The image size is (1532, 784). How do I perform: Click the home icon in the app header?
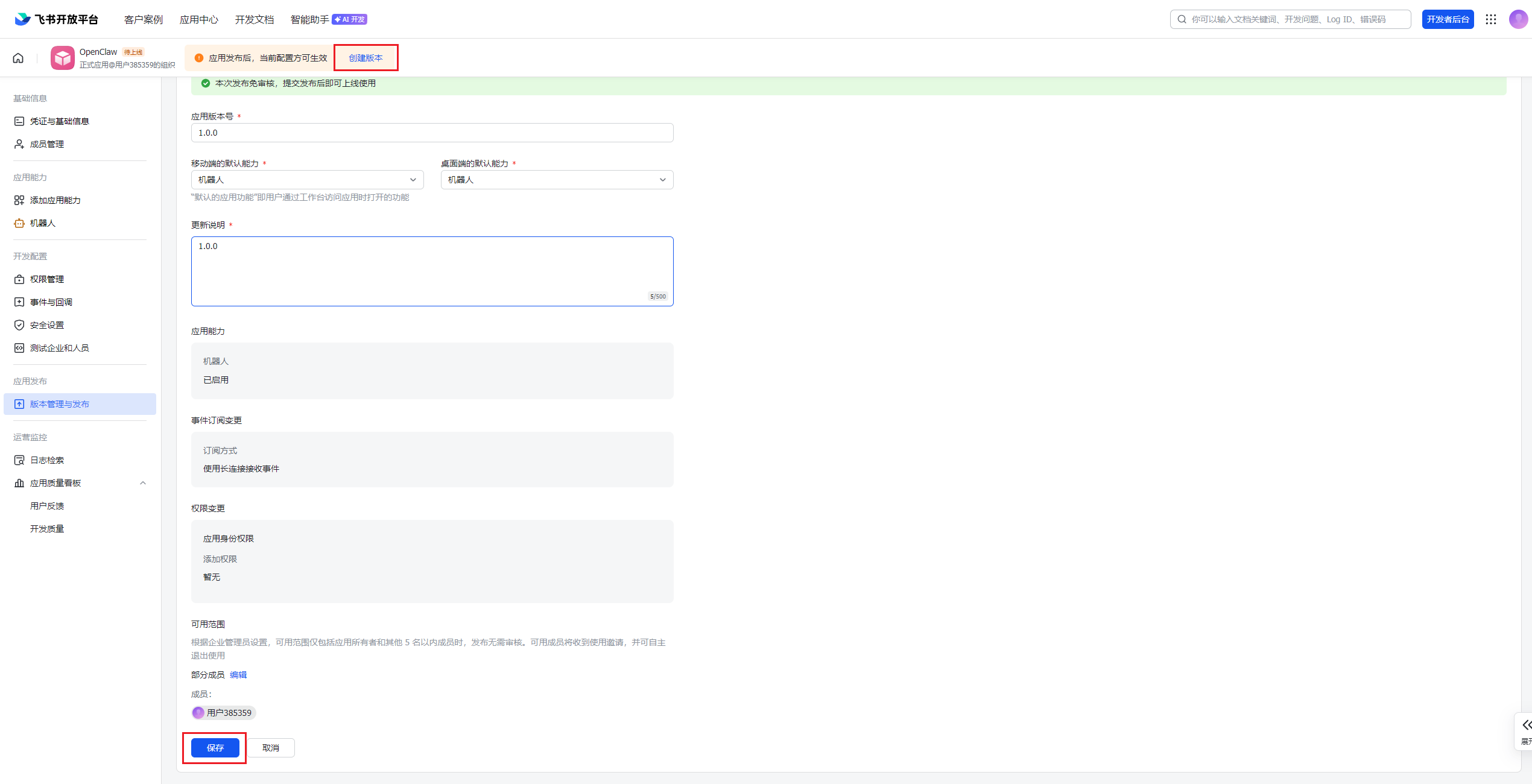pos(18,58)
